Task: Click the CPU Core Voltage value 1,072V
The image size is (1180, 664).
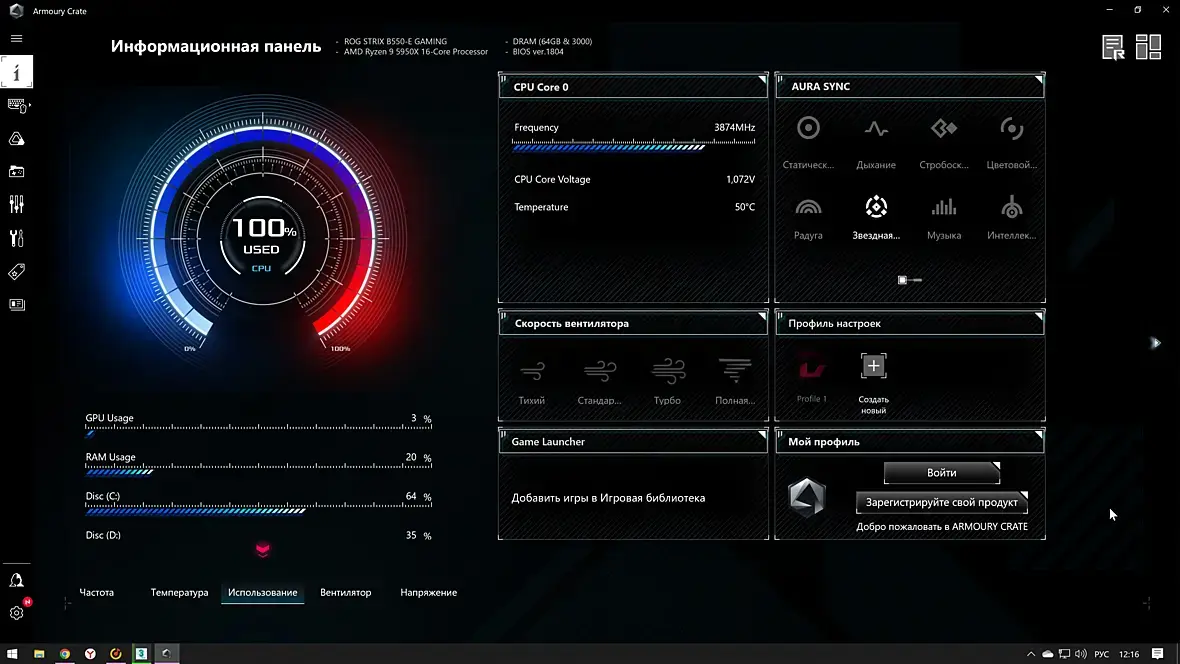Action: (x=741, y=179)
